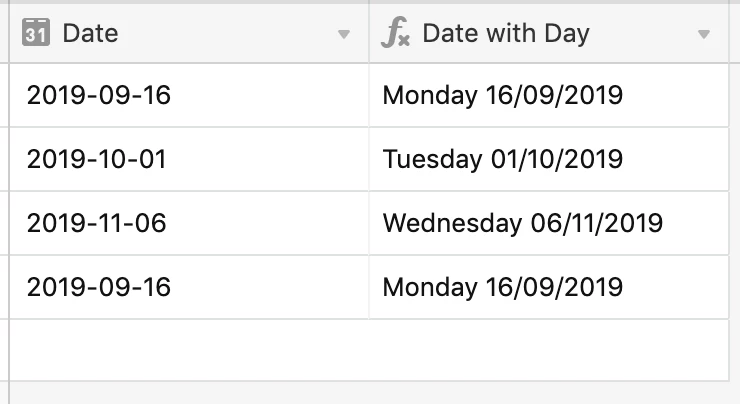
Task: Click the fx formula icon in the header
Action: click(395, 33)
